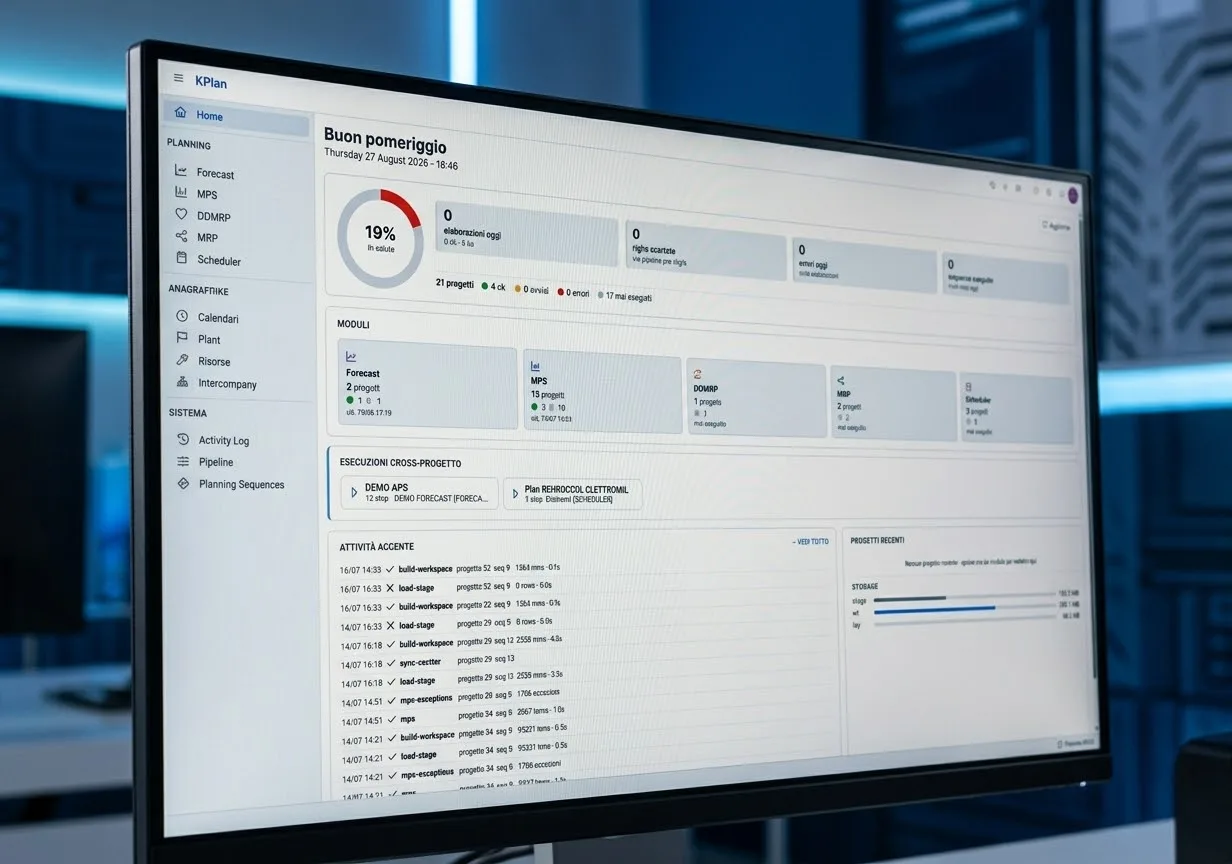The height and width of the screenshot is (864, 1232).
Task: Click the Planning Sequences diamond icon
Action: pyautogui.click(x=183, y=483)
